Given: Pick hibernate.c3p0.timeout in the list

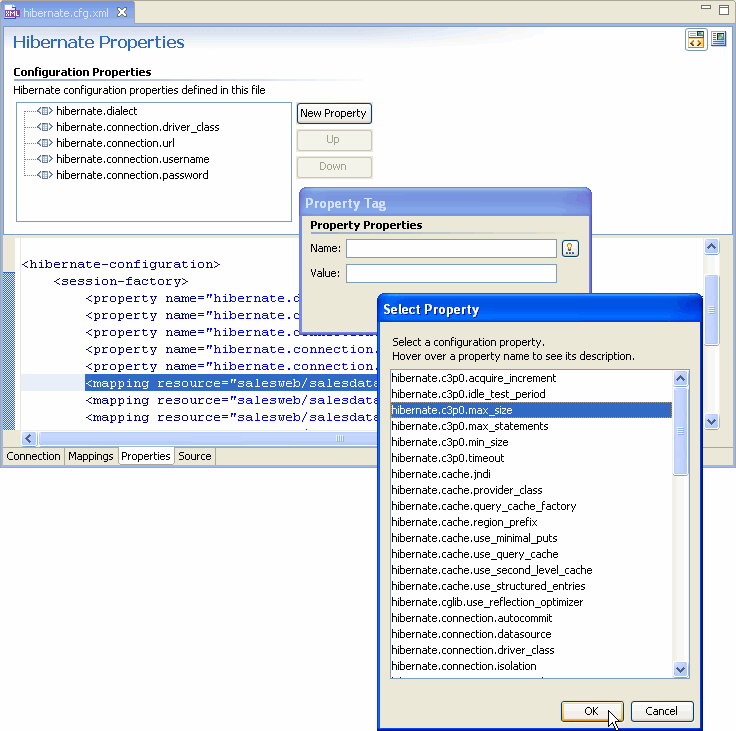Looking at the screenshot, I should click(531, 458).
